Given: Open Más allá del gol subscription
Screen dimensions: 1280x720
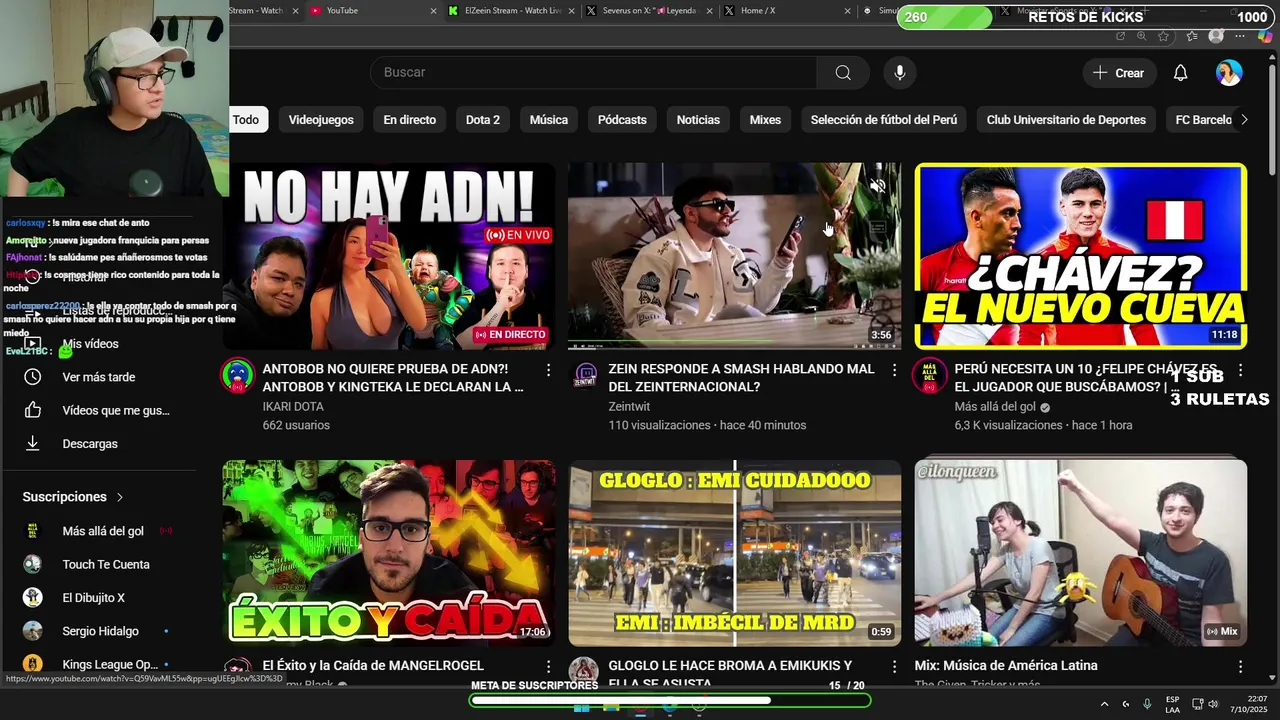Looking at the screenshot, I should (x=103, y=531).
